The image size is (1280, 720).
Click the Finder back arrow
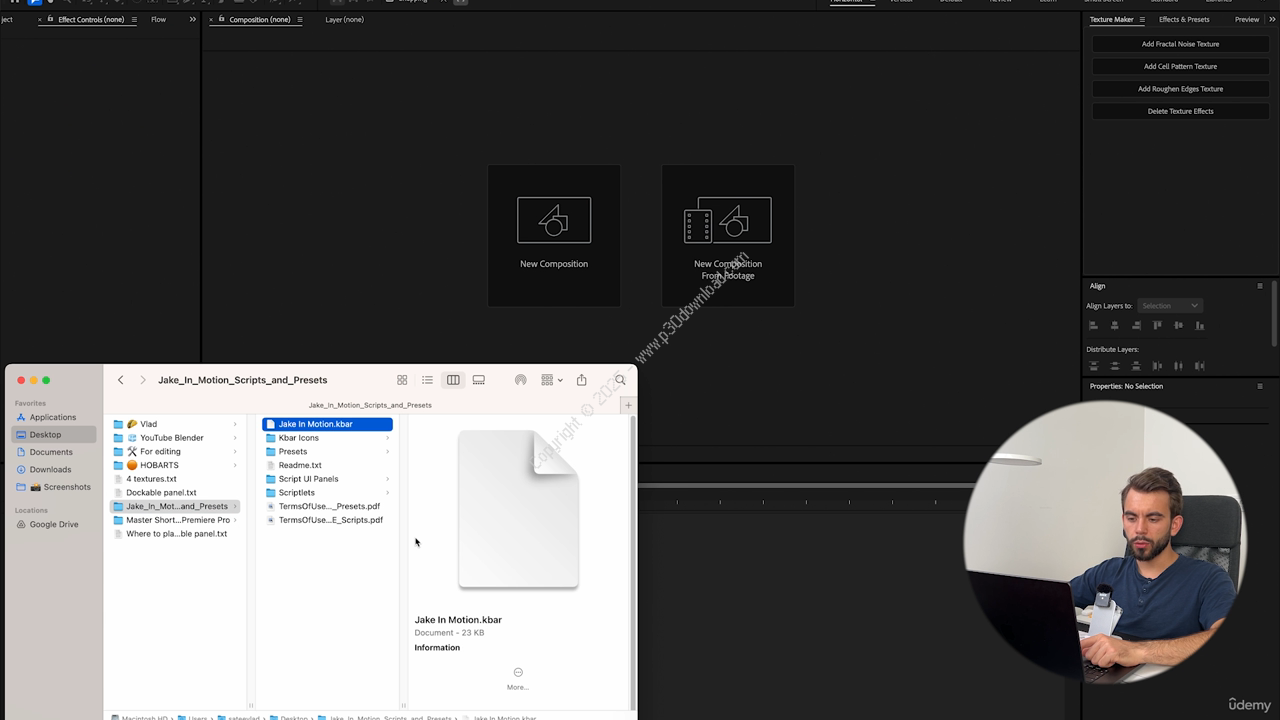click(121, 380)
